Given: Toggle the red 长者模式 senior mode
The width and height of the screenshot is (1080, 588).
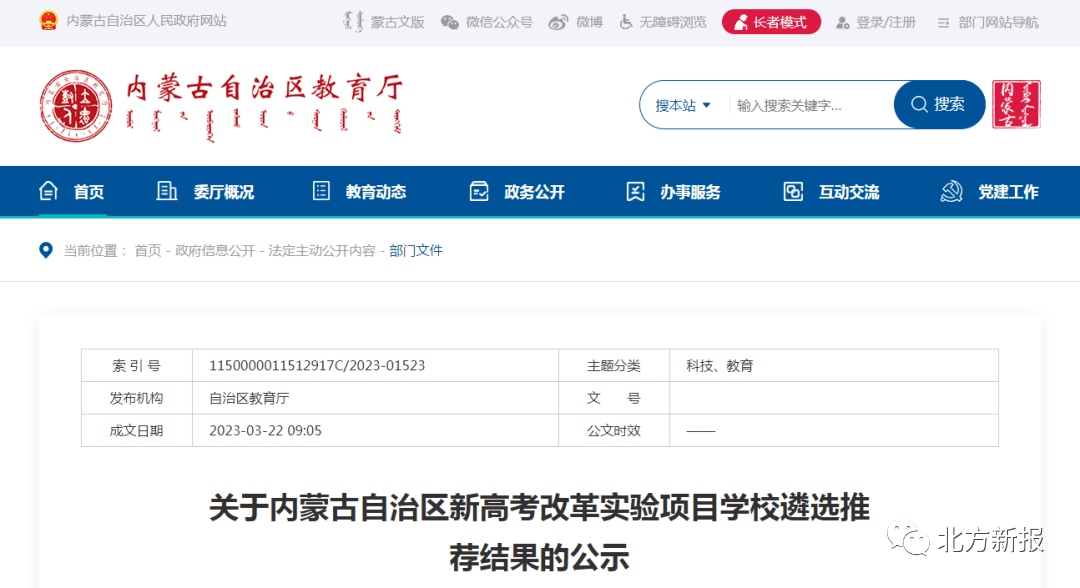Looking at the screenshot, I should click(771, 22).
